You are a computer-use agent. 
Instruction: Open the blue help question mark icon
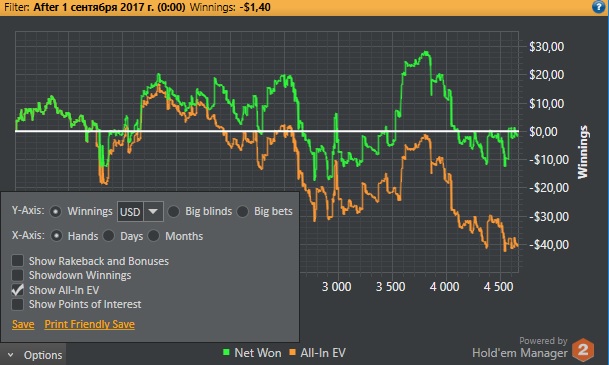pyautogui.click(x=599, y=7)
